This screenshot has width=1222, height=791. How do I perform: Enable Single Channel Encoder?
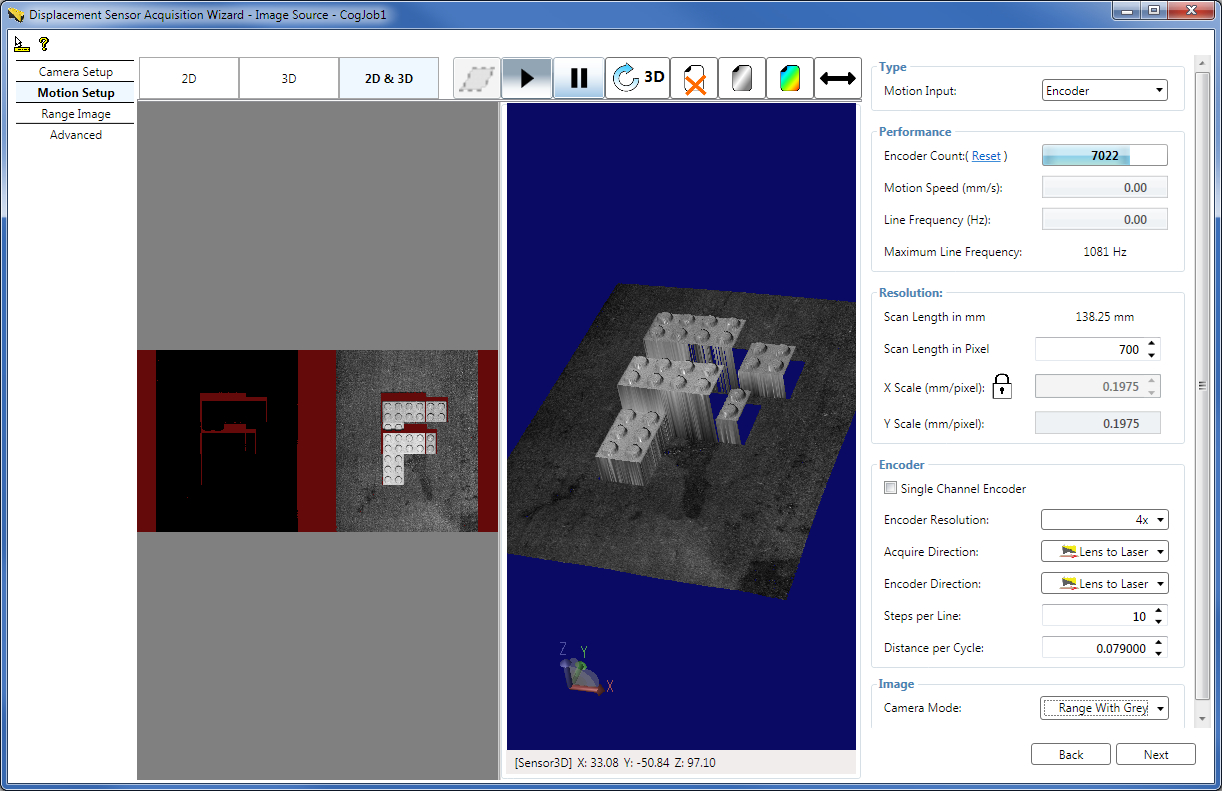click(890, 488)
